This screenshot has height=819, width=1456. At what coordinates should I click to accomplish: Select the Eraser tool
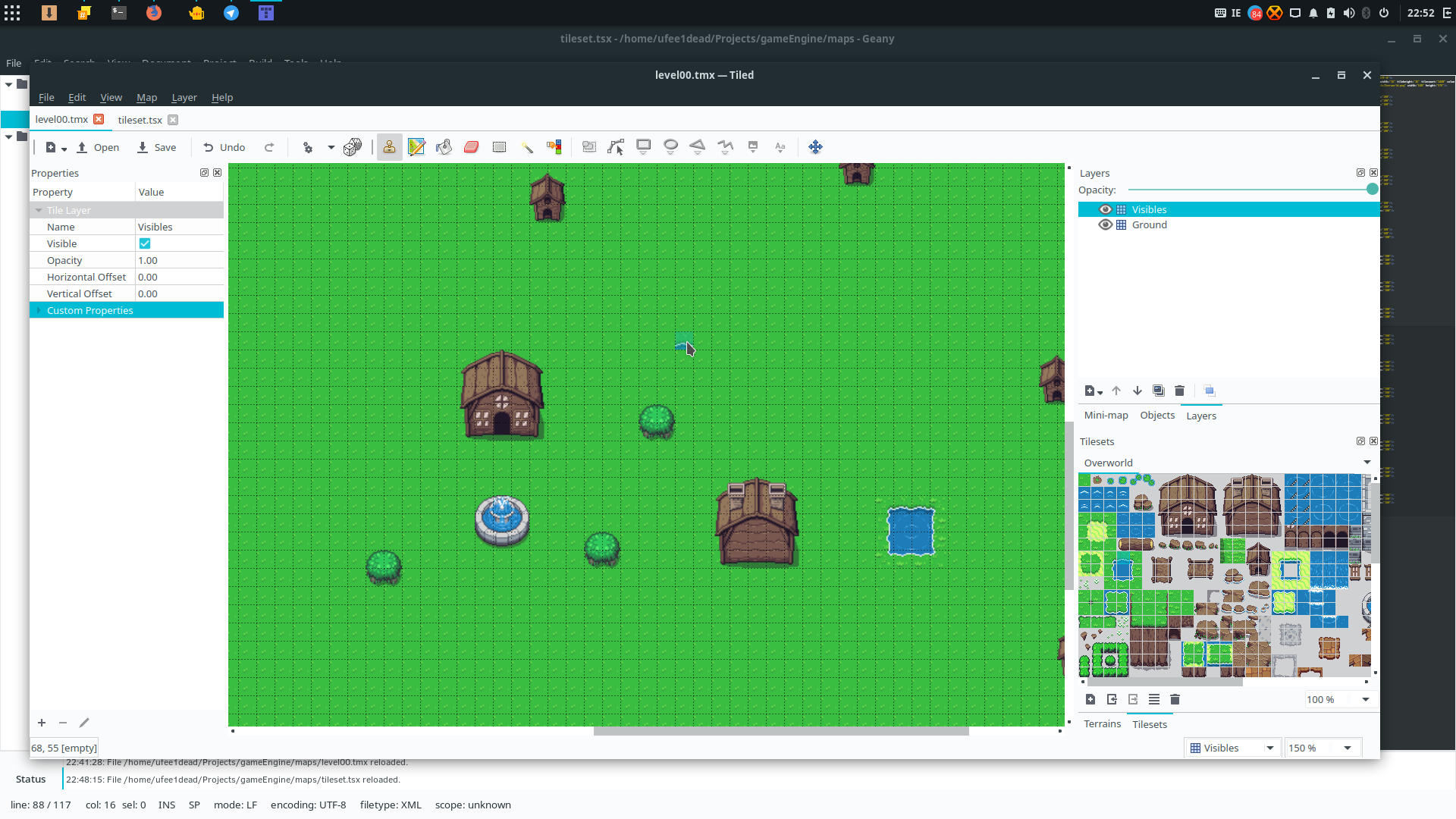pos(471,147)
